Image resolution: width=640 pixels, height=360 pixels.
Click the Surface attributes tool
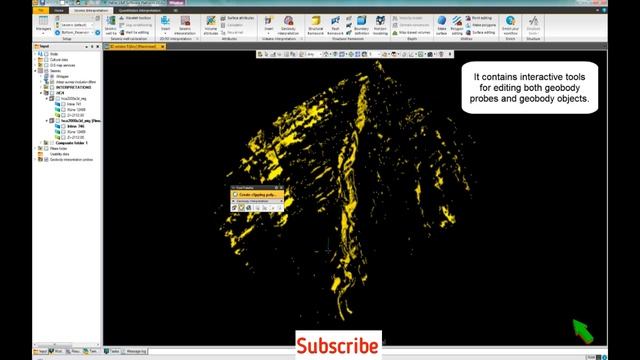[237, 18]
